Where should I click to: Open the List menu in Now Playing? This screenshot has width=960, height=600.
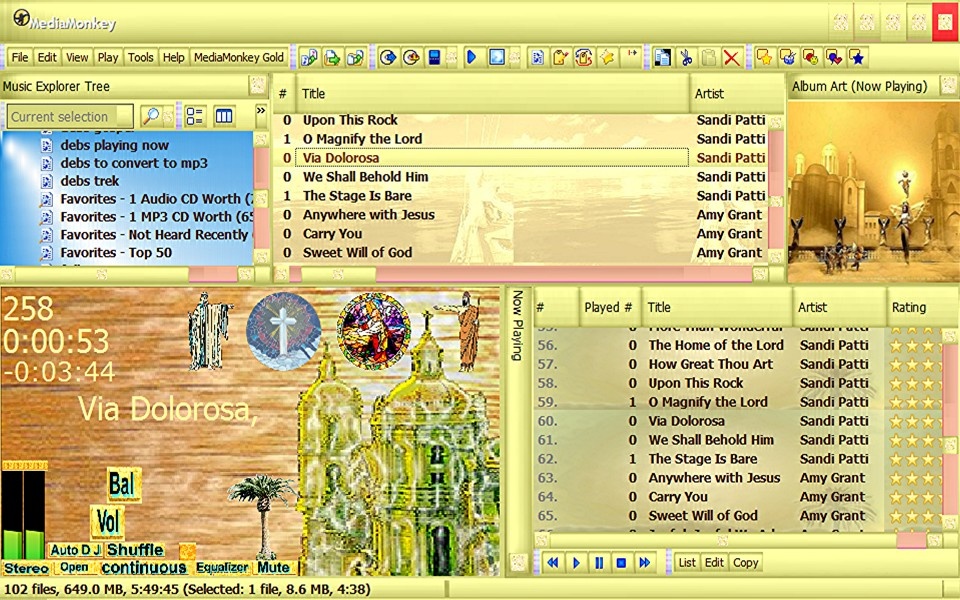687,563
